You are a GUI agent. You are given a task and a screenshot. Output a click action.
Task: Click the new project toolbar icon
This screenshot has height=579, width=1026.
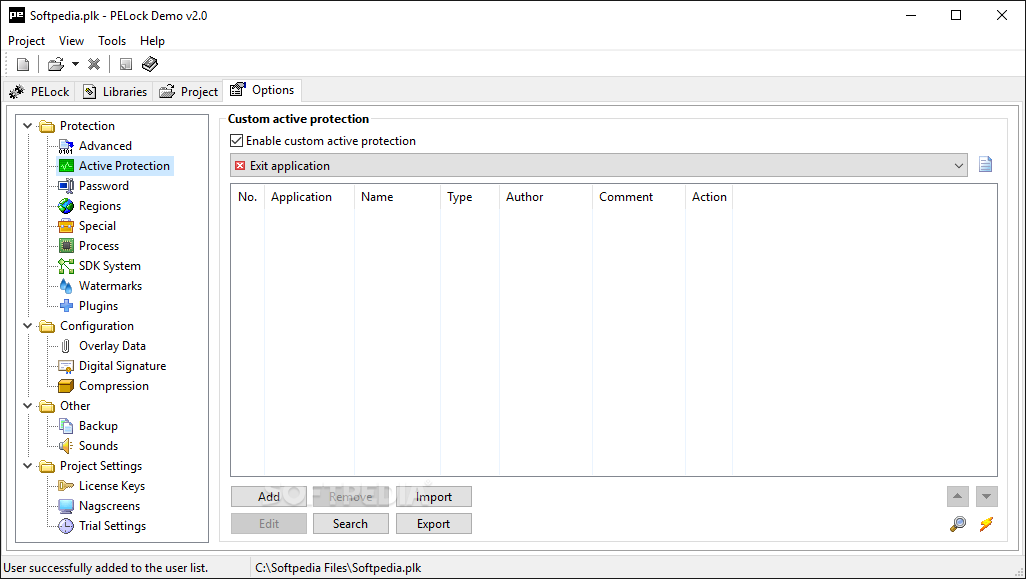(x=23, y=64)
